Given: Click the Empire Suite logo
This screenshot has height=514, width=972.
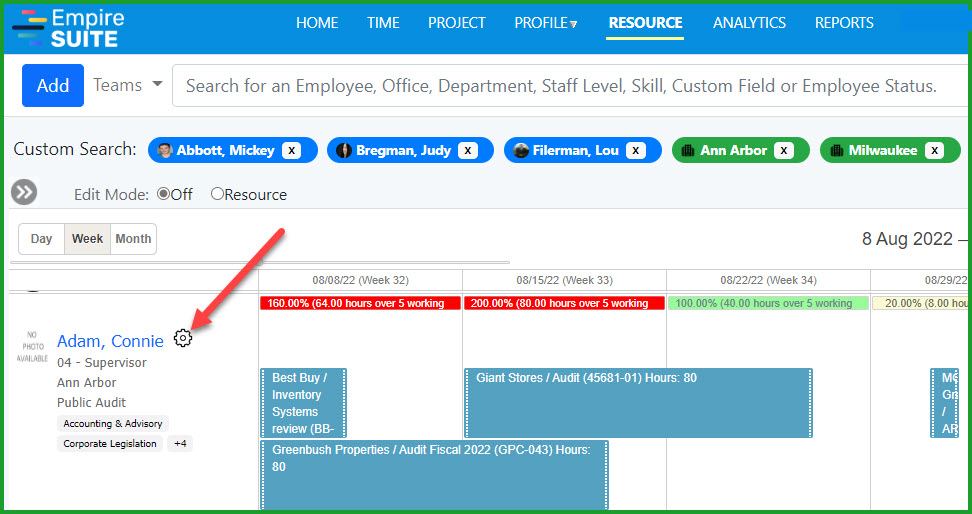Looking at the screenshot, I should pyautogui.click(x=68, y=28).
